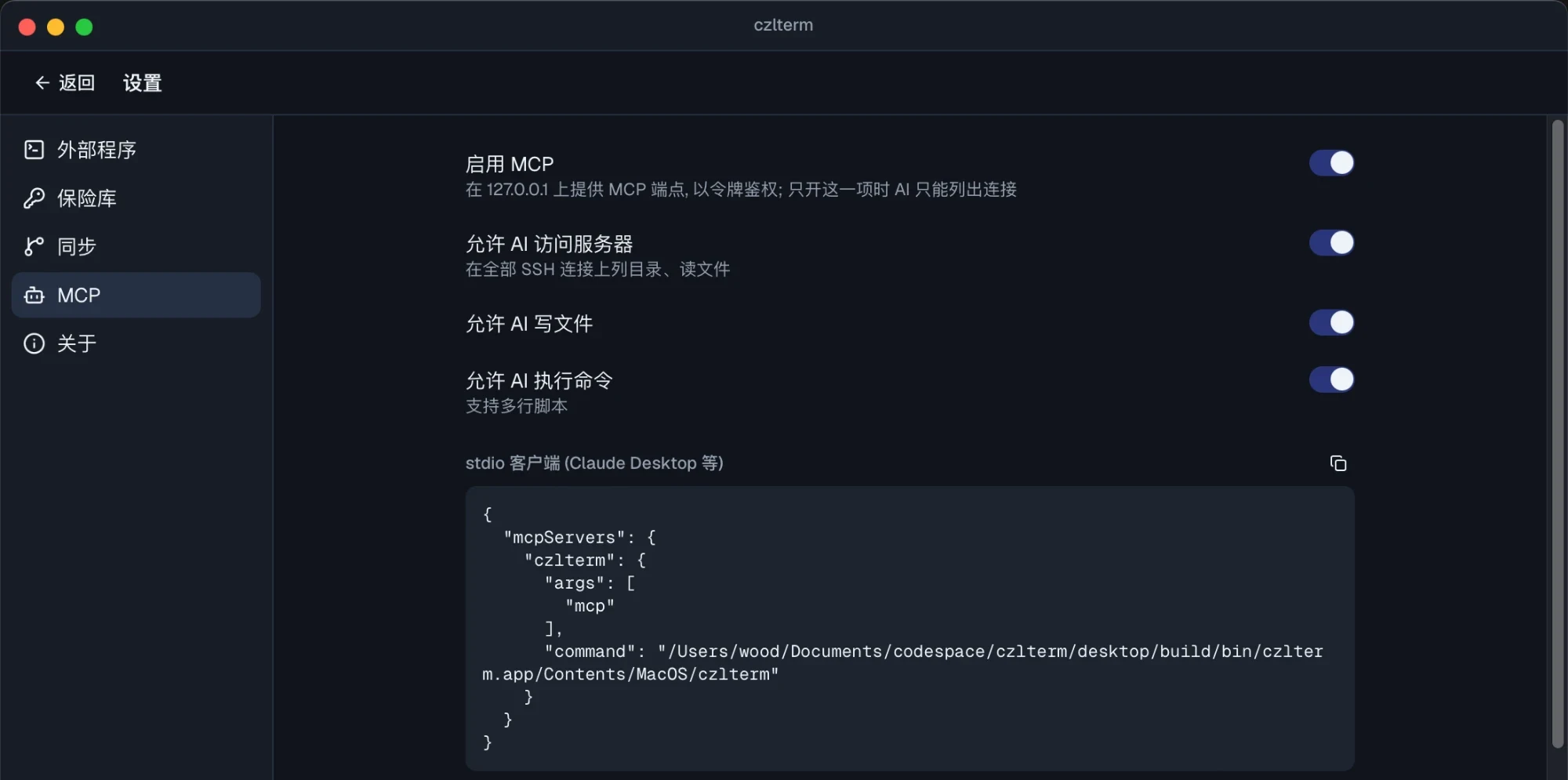Click the 允许 AI 写文件 label
Screen dimensions: 1568x780
(529, 324)
